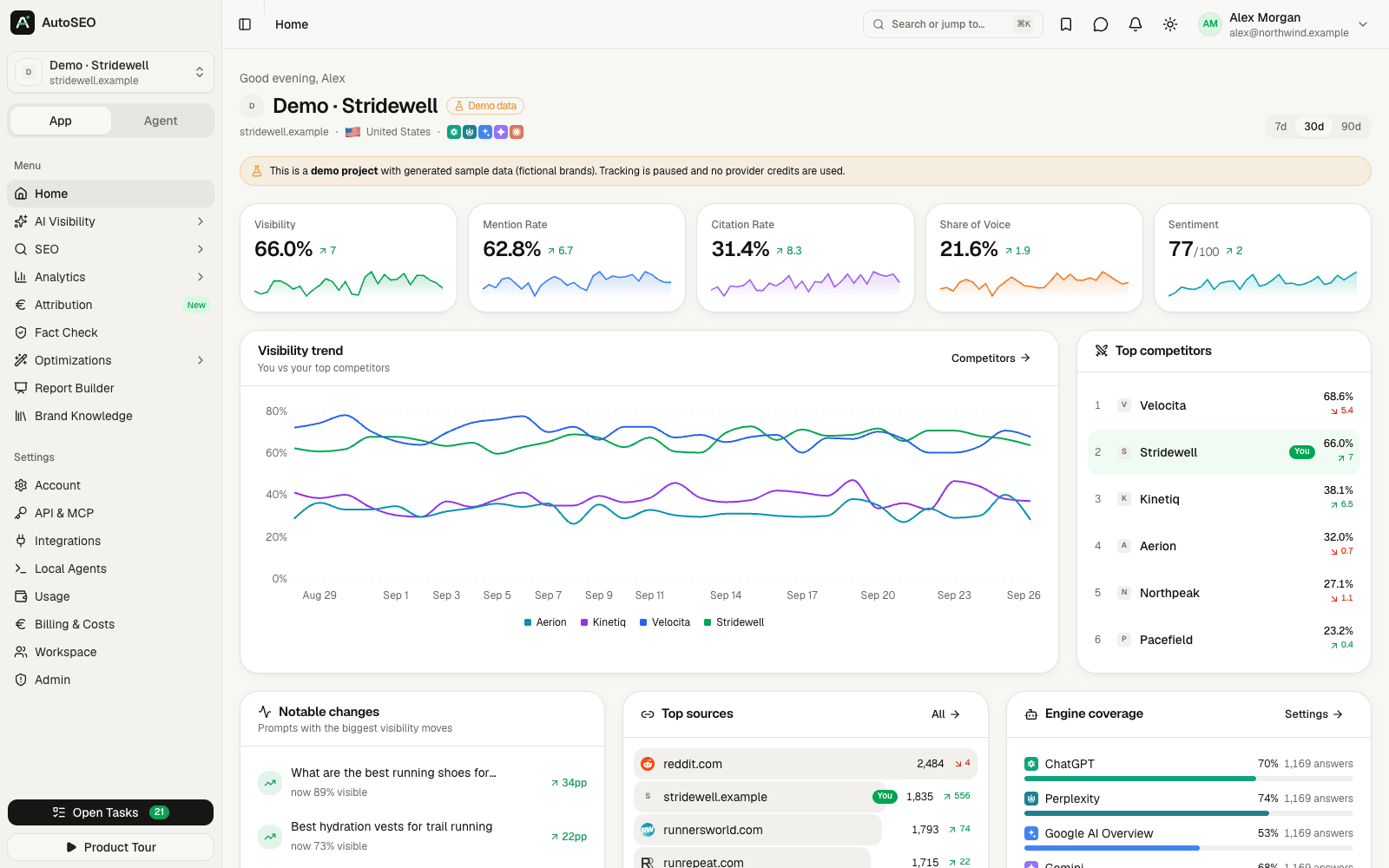
Task: Open the bookmarks icon in header
Action: [x=1066, y=24]
